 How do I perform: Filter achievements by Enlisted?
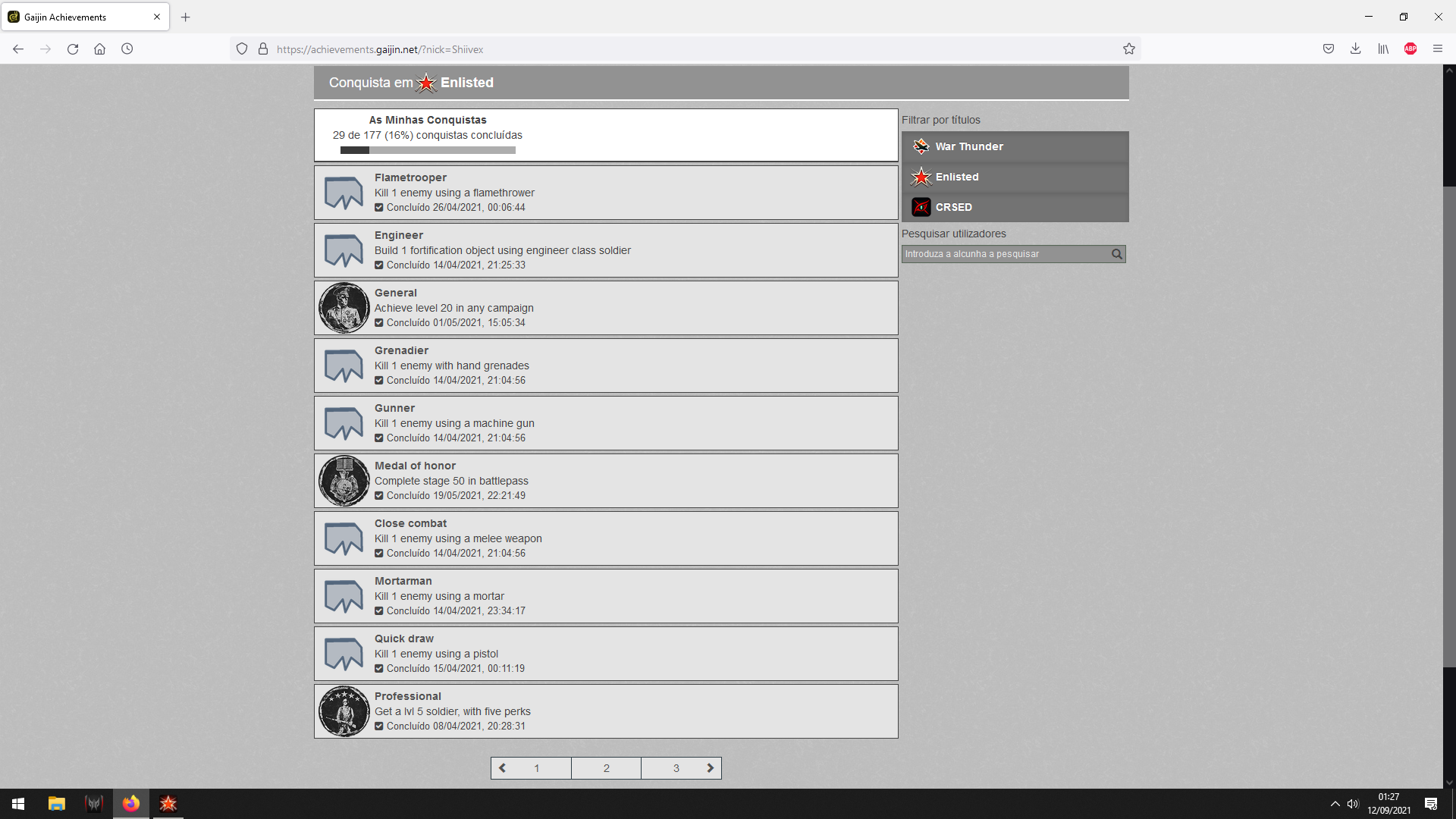pyautogui.click(x=1015, y=177)
